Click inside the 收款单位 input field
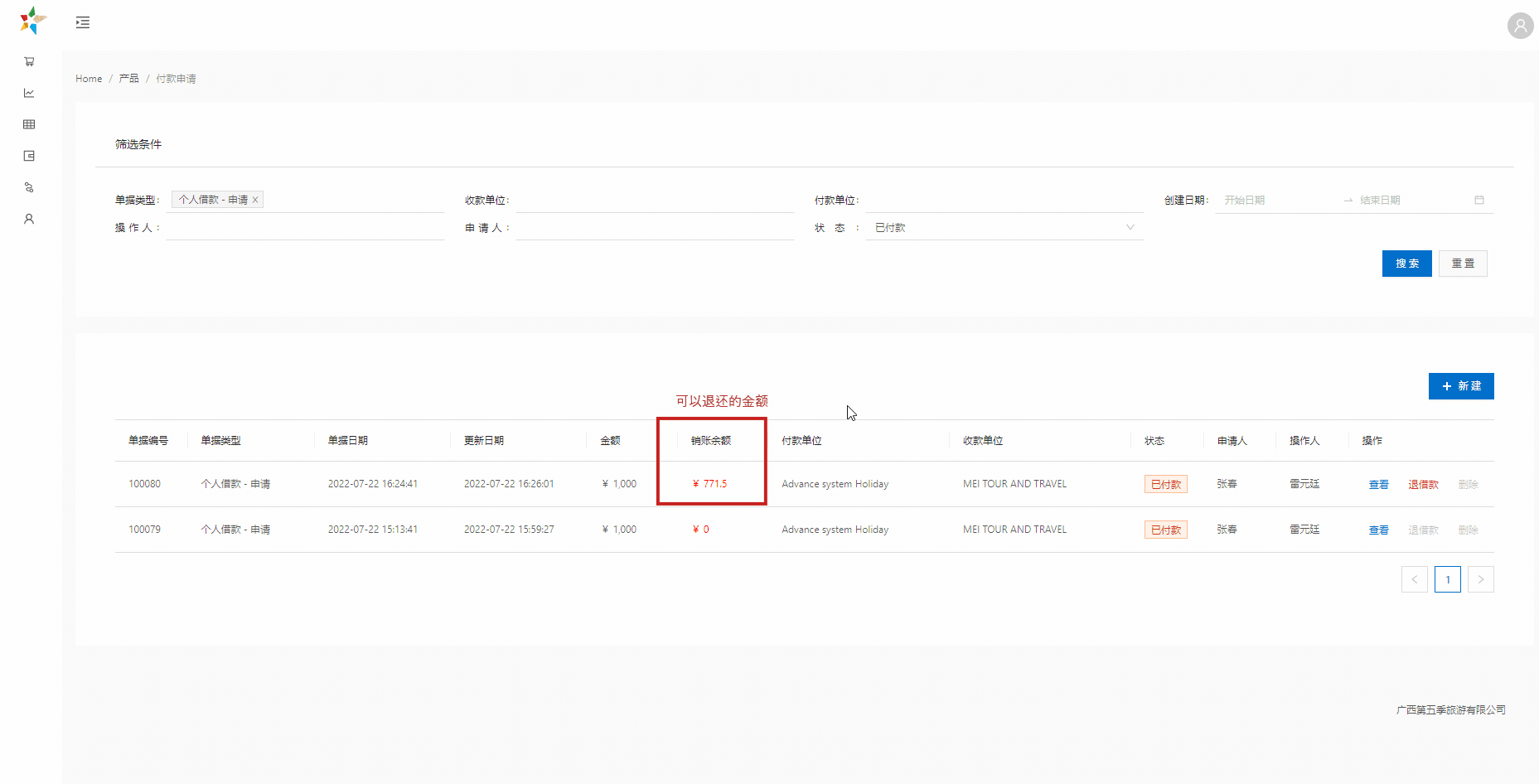Screen dimensions: 1539x784 point(654,200)
